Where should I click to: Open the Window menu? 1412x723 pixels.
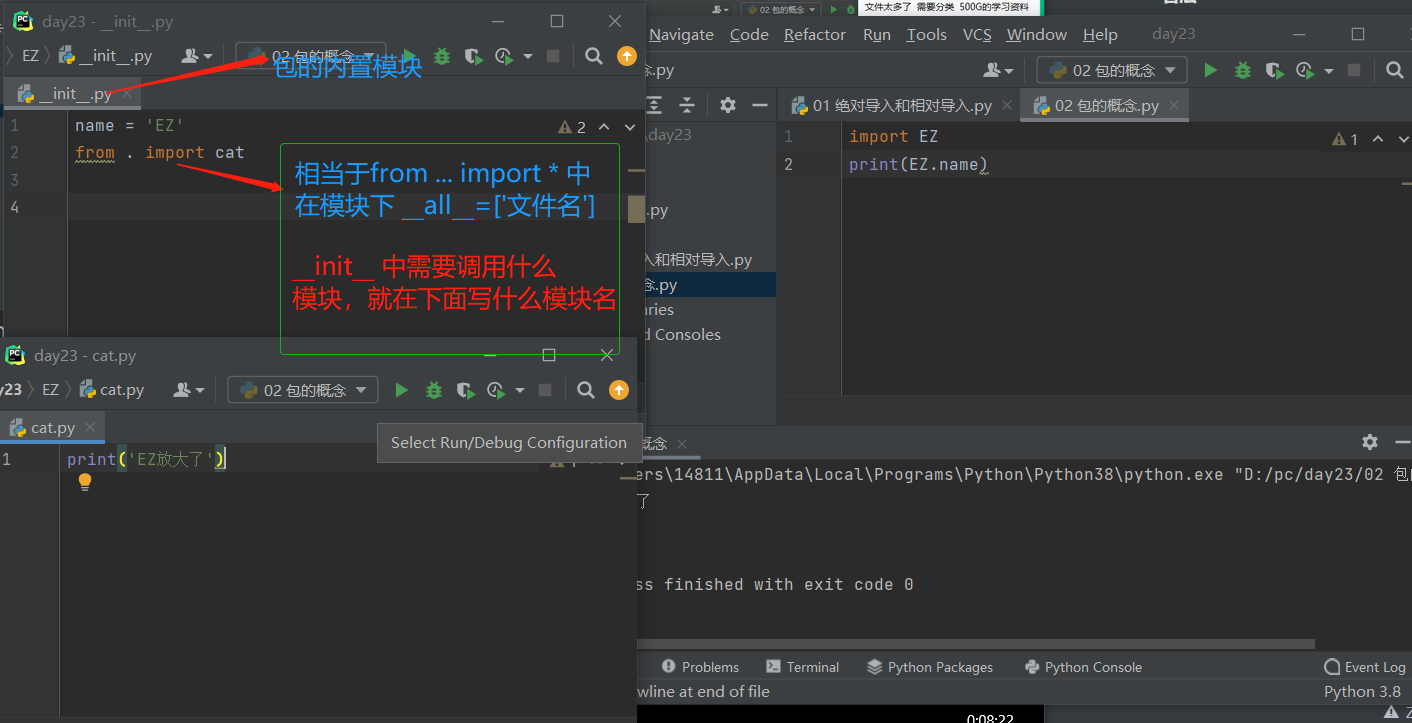pyautogui.click(x=1037, y=34)
